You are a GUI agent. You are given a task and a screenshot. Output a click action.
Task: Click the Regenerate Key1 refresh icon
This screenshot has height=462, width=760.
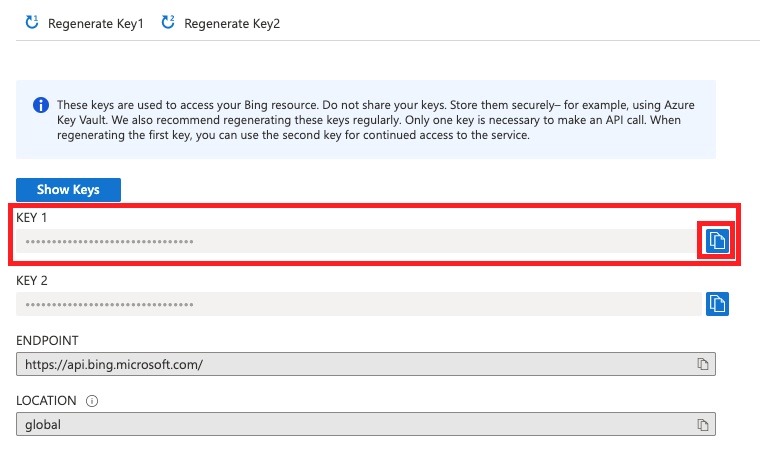point(32,22)
